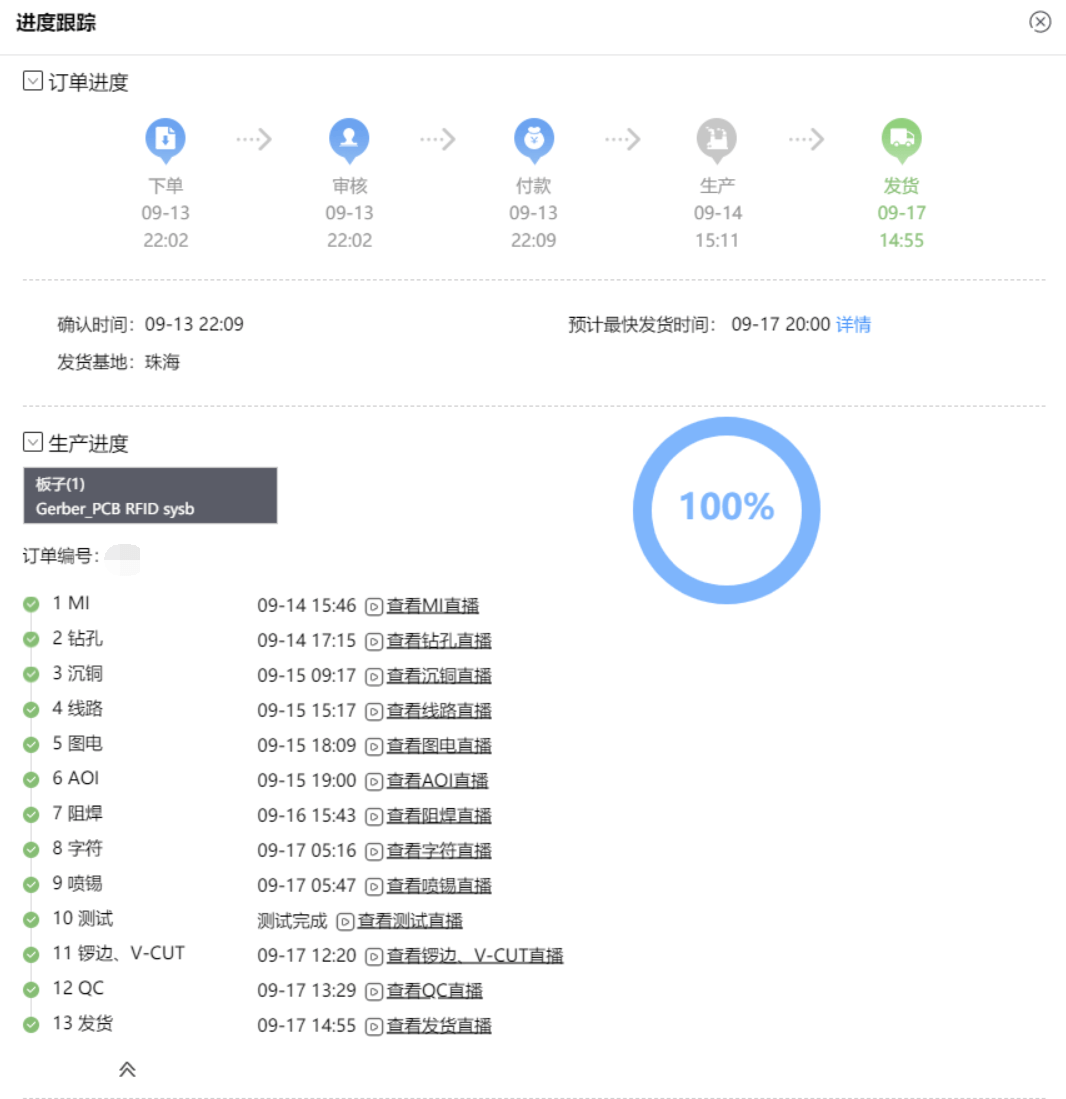Select the 板子(1) Gerber_PCB RFID sysb tab

point(151,496)
